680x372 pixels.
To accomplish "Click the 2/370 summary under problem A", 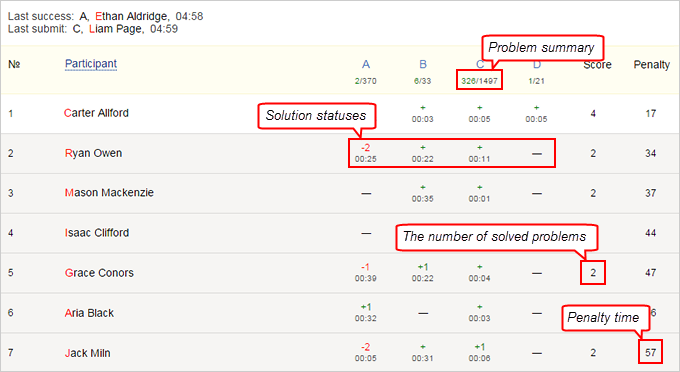I will coord(366,81).
